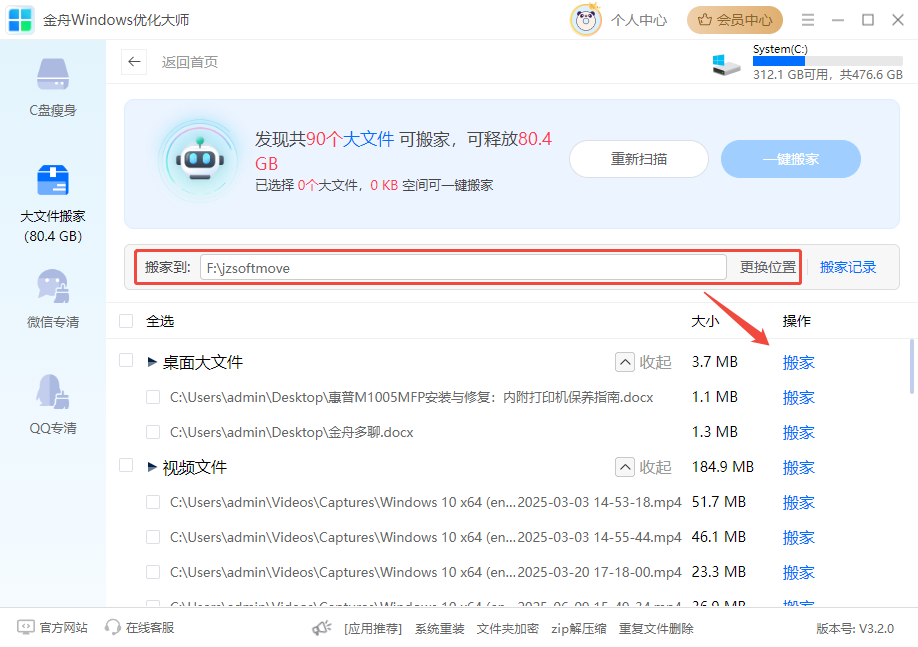This screenshot has width=918, height=647.
Task: Click the 搬家到 path input field
Action: click(463, 268)
